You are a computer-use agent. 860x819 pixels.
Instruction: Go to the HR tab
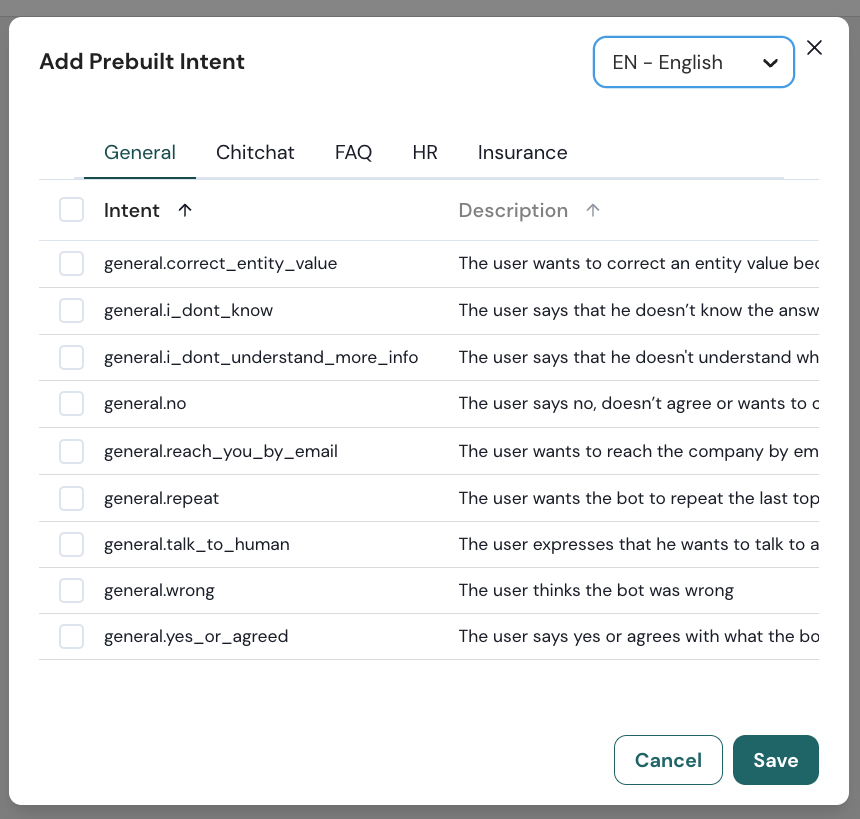[425, 153]
